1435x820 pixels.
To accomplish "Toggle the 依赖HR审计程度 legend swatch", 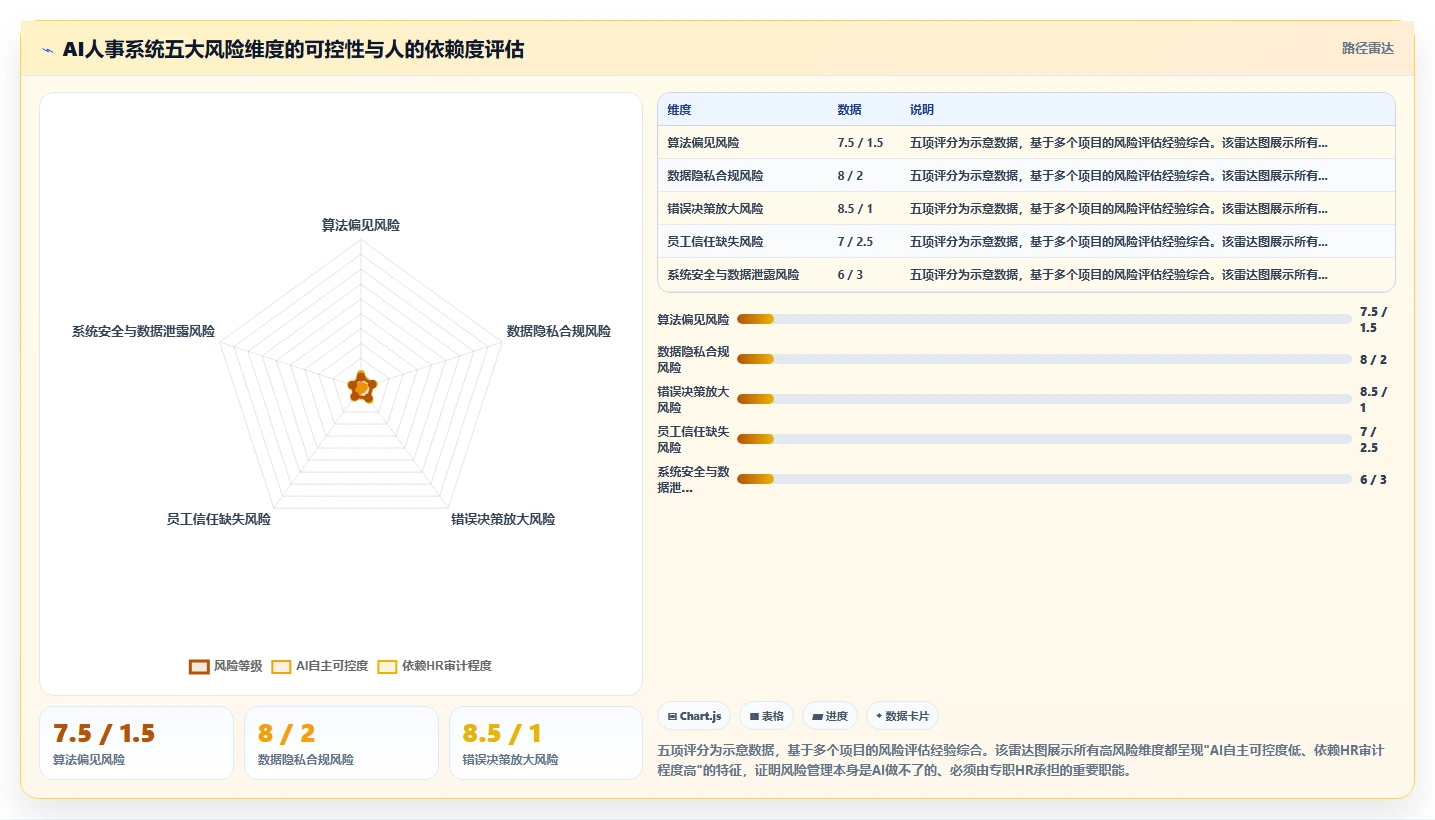I will 387,666.
